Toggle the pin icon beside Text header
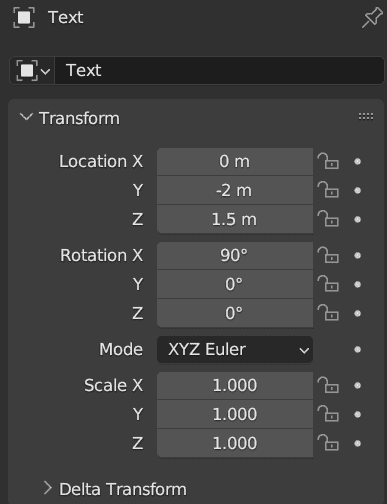This screenshot has height=504, width=387. point(372,17)
